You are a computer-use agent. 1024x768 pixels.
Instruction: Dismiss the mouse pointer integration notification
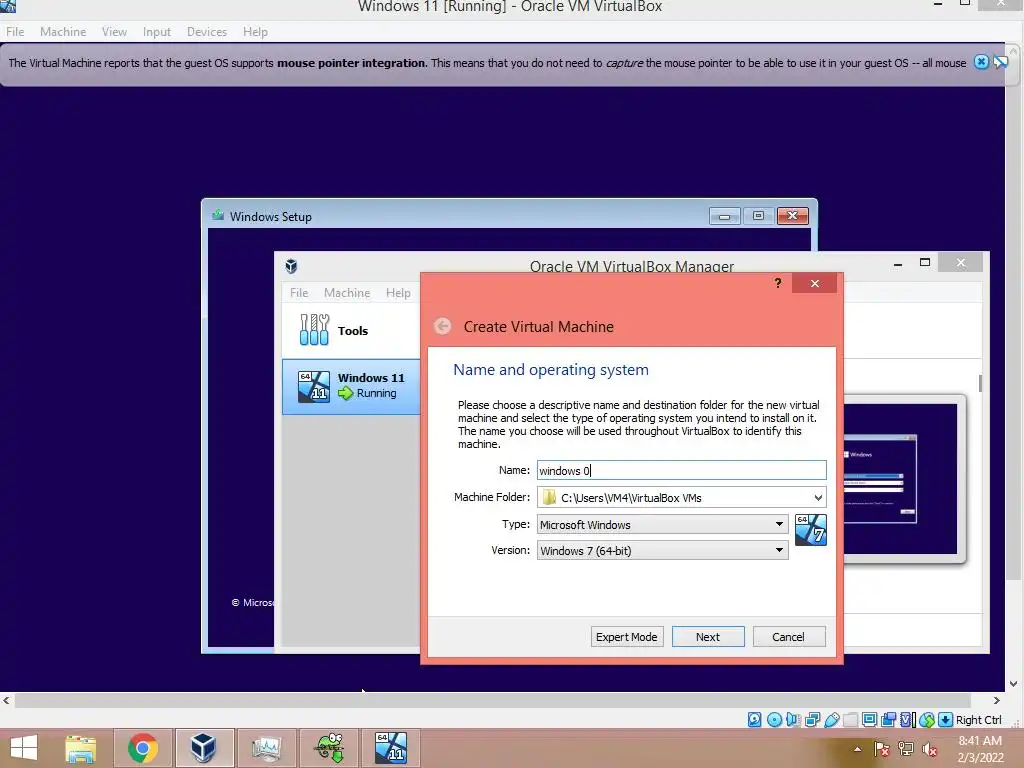click(981, 62)
